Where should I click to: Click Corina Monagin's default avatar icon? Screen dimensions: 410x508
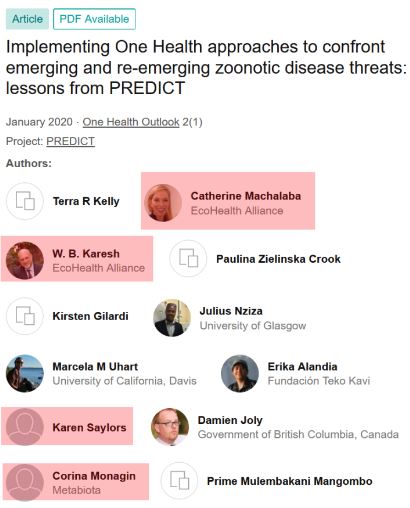click(25, 482)
